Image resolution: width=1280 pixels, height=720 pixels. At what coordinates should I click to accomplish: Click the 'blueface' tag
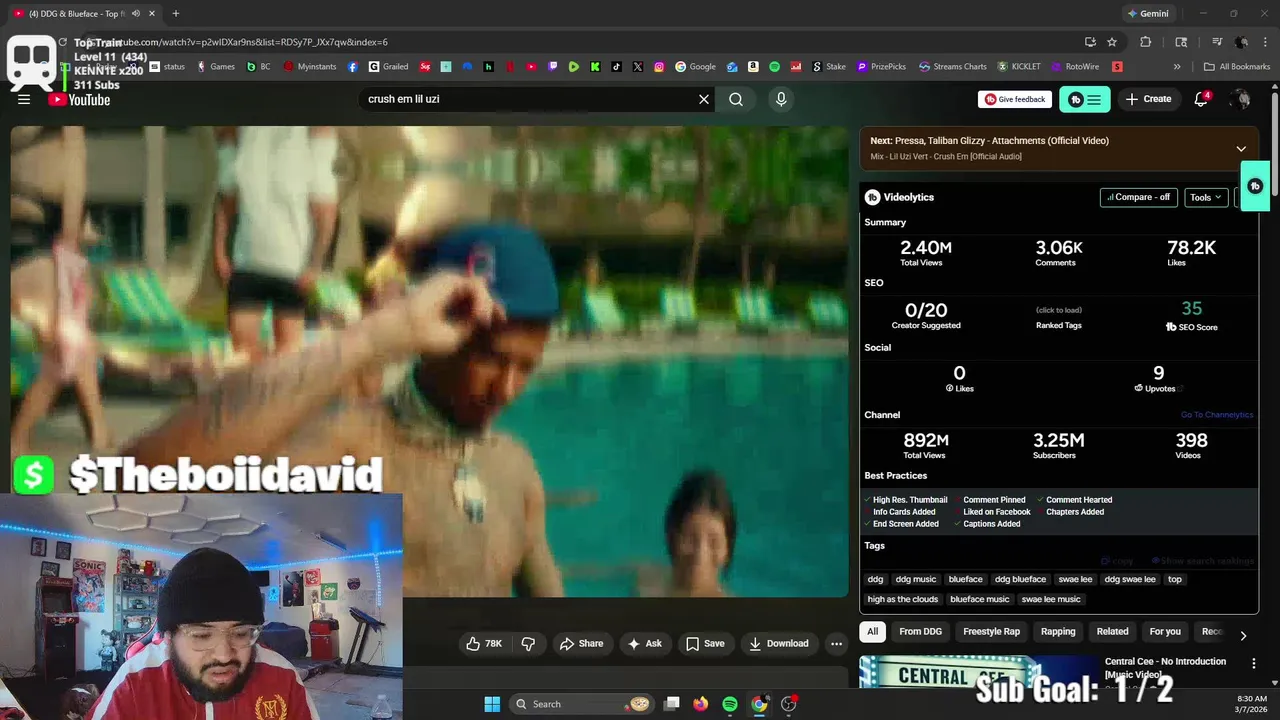966,579
